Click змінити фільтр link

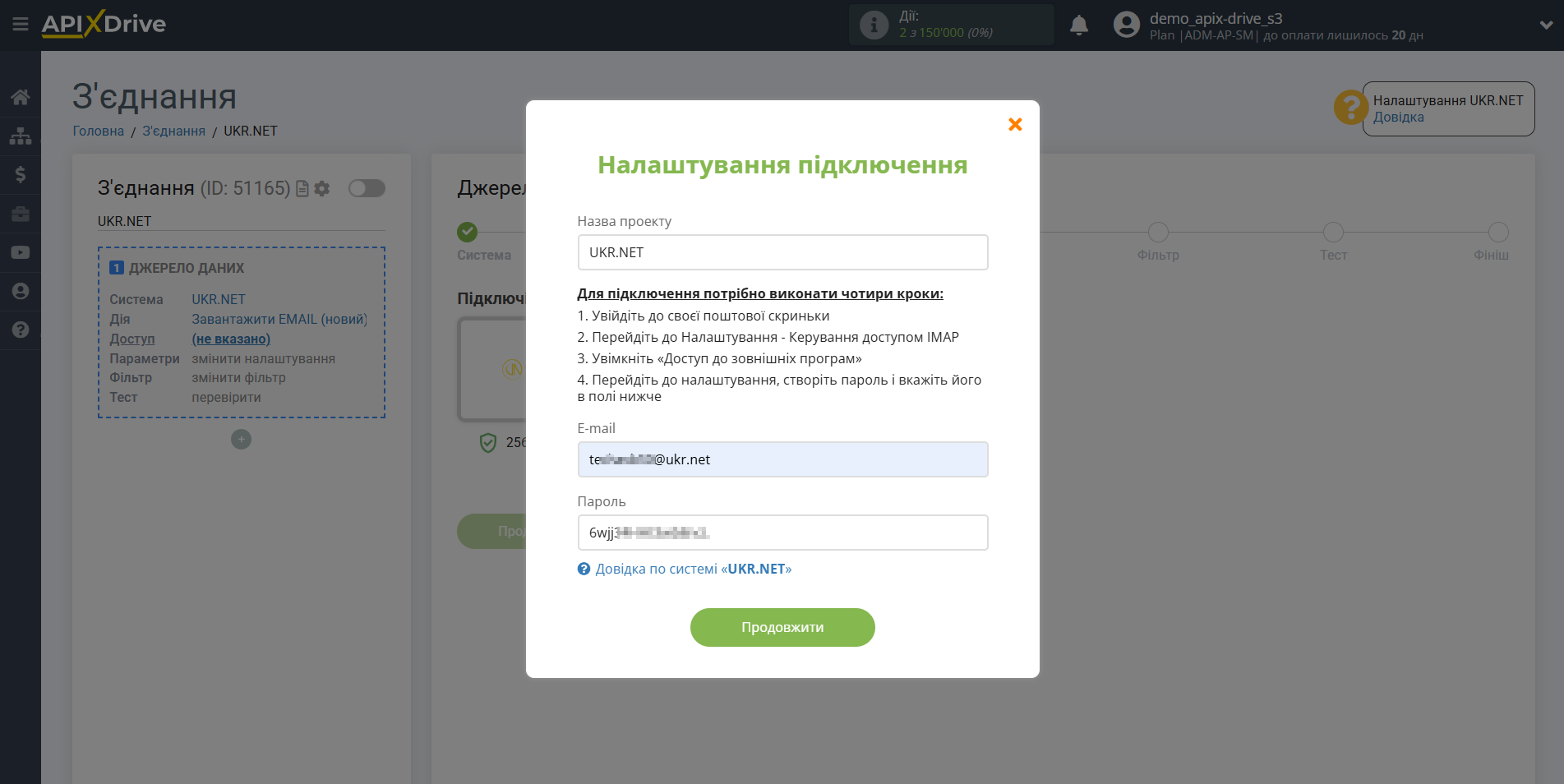(238, 378)
